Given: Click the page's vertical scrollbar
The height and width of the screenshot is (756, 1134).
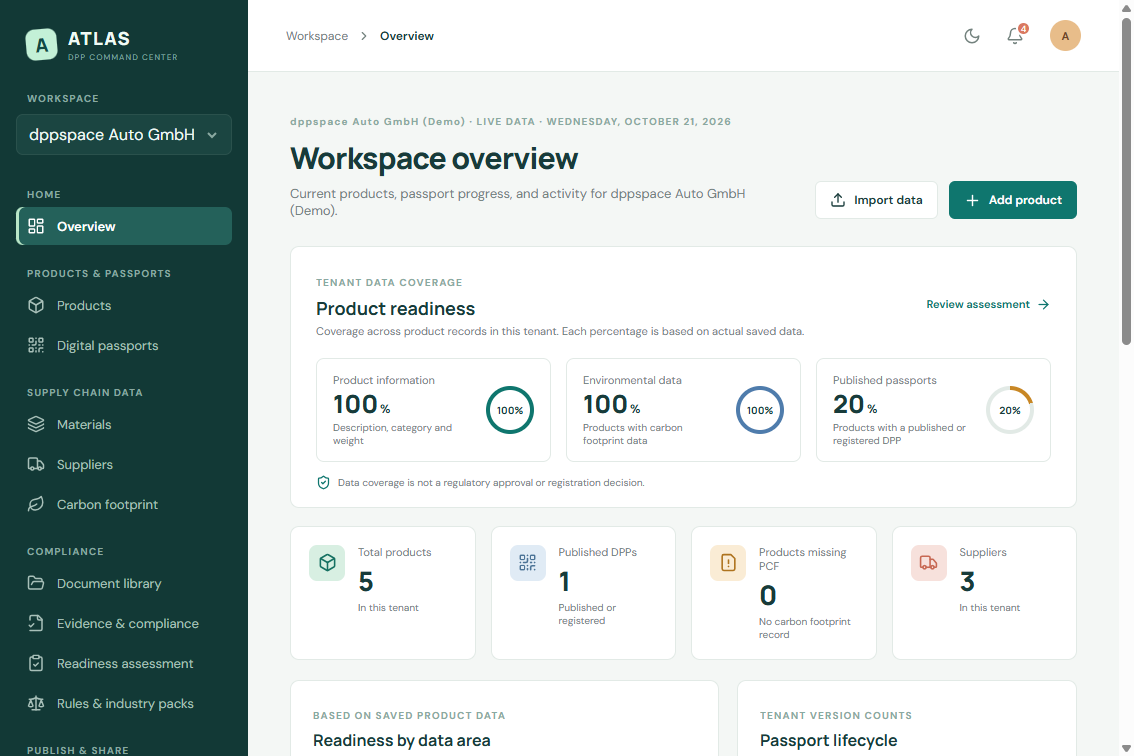Looking at the screenshot, I should click(x=1126, y=181).
